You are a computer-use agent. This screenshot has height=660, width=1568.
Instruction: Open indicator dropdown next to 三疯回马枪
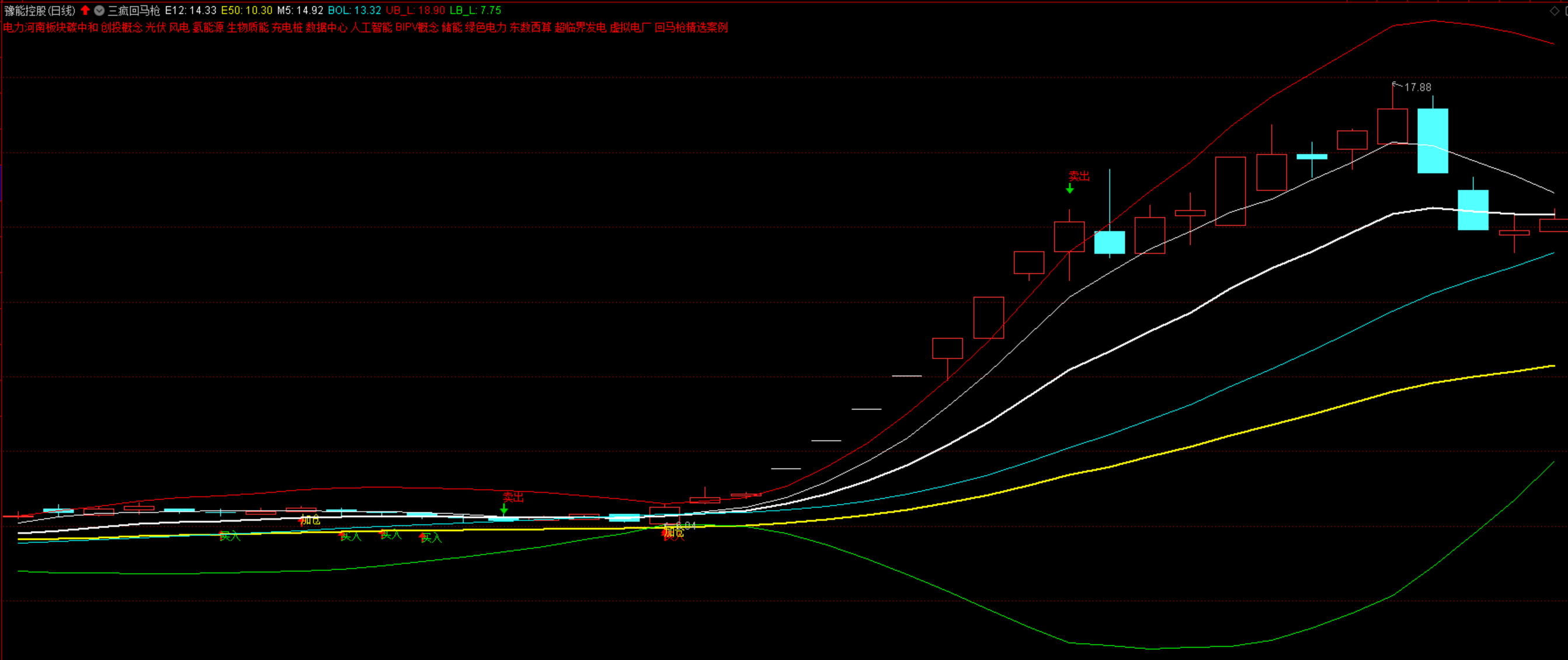tap(99, 11)
